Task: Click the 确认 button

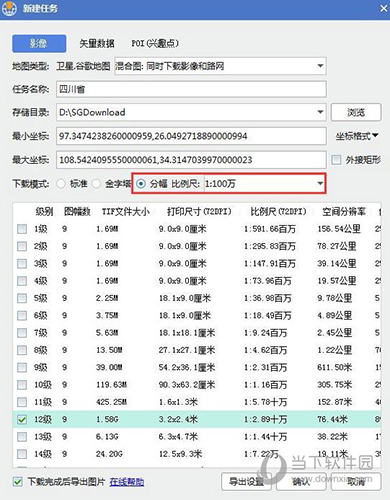Action: click(301, 481)
